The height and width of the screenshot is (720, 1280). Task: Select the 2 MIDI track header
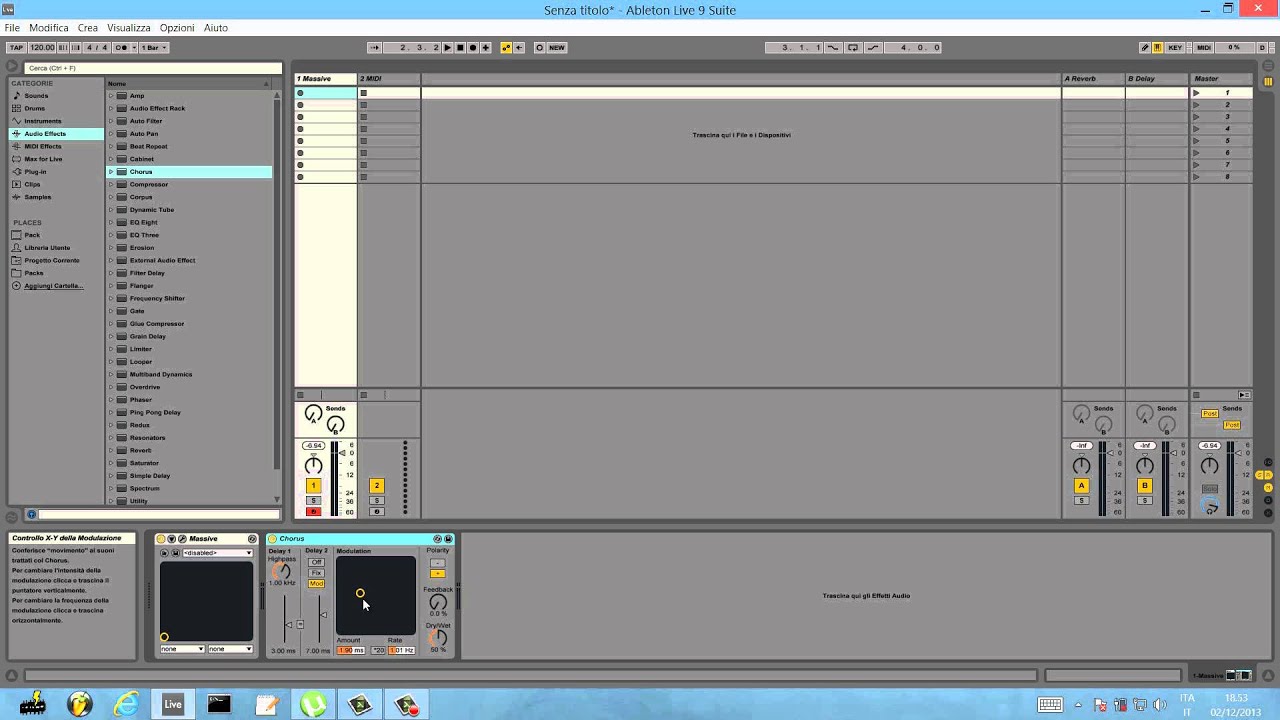[x=389, y=78]
